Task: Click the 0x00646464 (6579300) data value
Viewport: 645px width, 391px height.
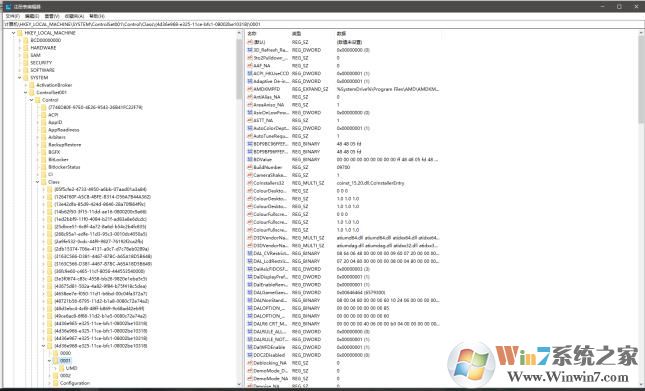Action: [x=361, y=292]
